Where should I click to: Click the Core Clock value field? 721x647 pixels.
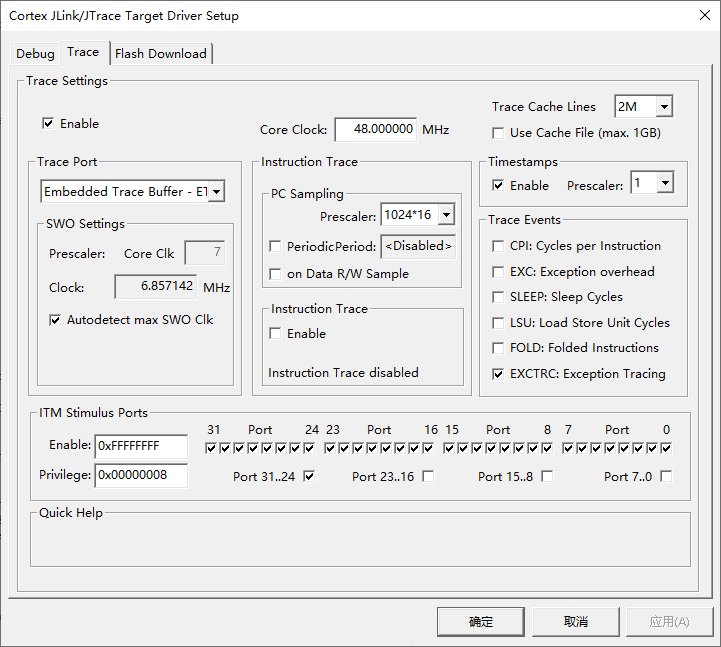pos(376,129)
